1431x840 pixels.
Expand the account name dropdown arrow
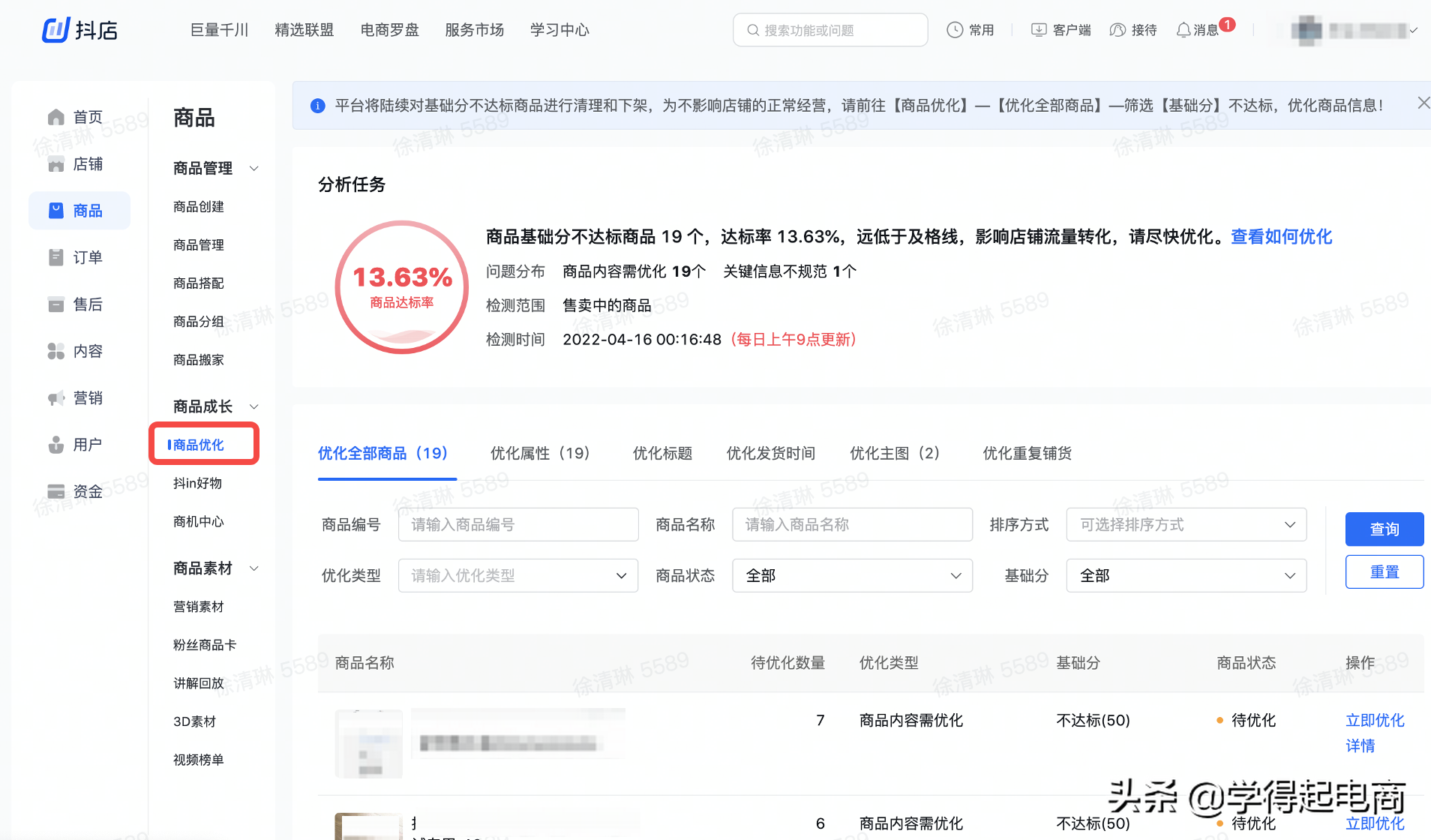[x=1413, y=31]
